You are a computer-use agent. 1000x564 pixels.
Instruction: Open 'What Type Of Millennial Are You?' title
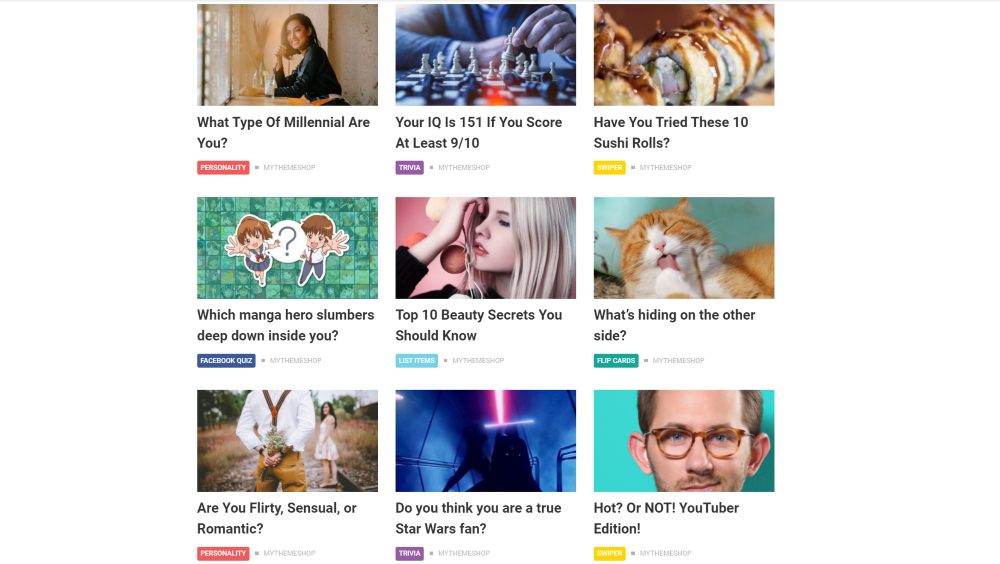pyautogui.click(x=283, y=133)
